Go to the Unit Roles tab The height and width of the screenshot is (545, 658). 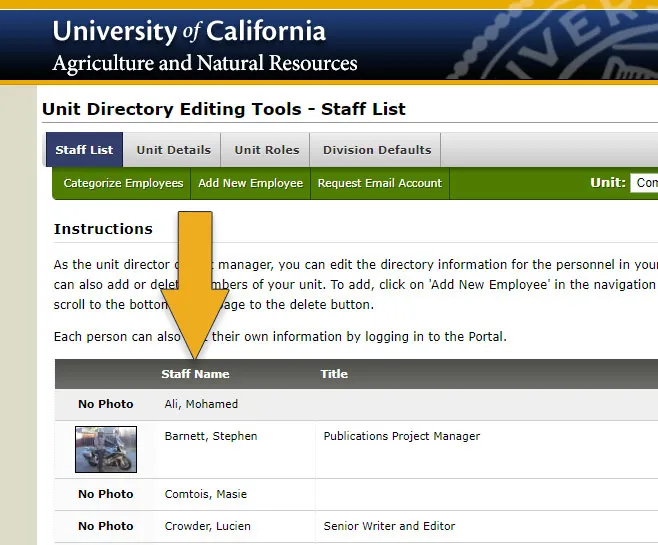click(x=267, y=150)
